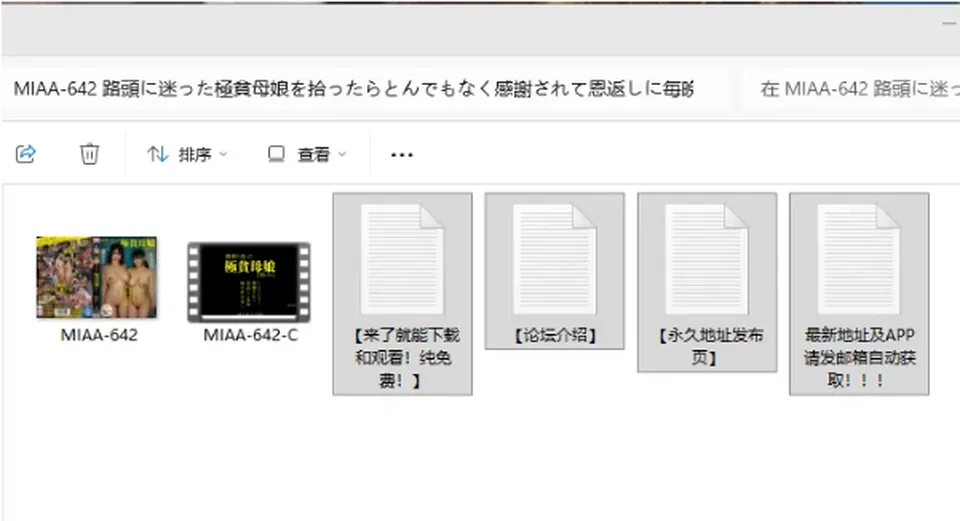Viewport: 960px width, 521px height.
Task: Select the MIAA-642-C video file thumbnail
Action: point(249,282)
